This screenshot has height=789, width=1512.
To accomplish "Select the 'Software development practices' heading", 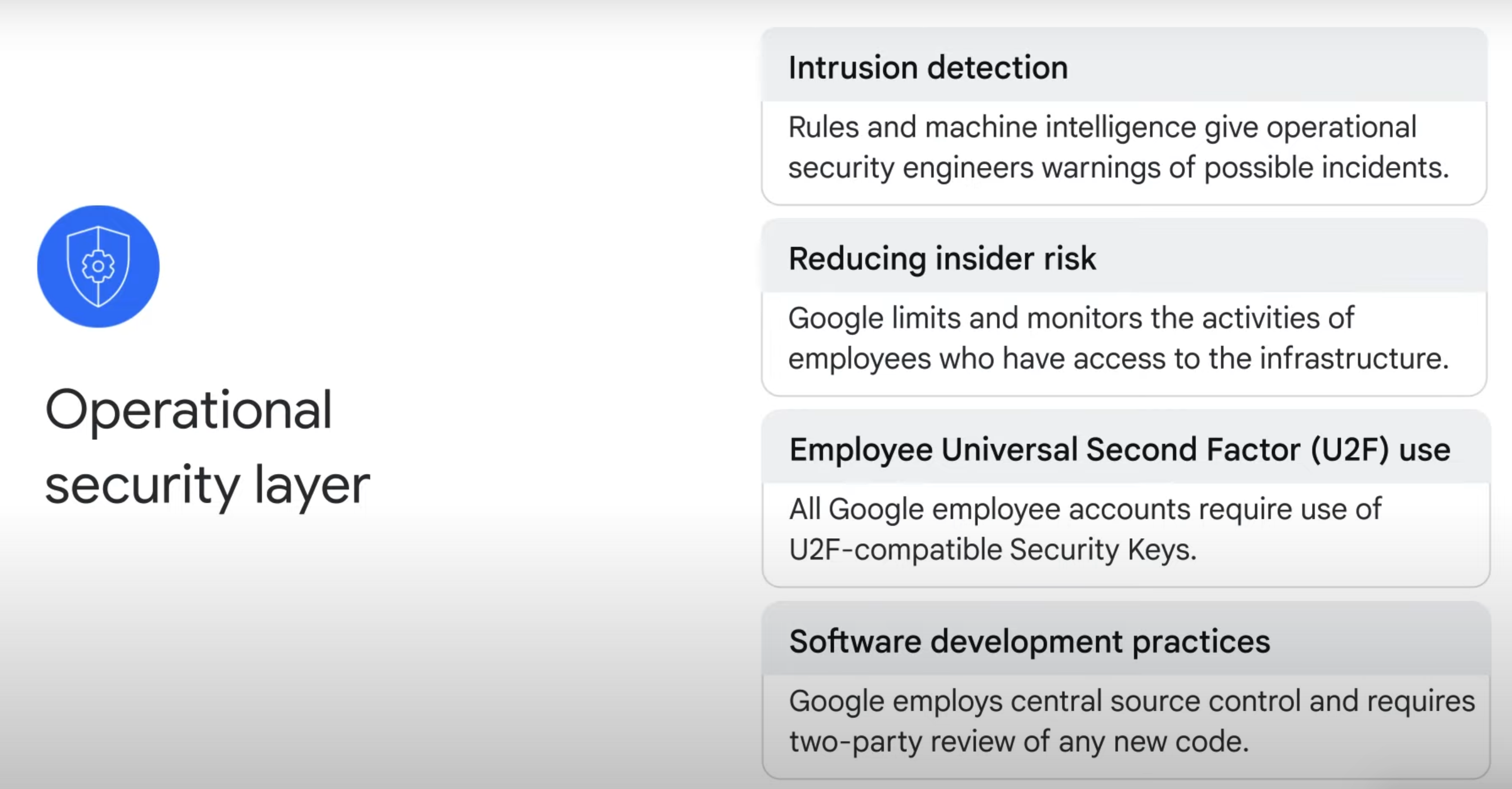I will tap(1029, 641).
